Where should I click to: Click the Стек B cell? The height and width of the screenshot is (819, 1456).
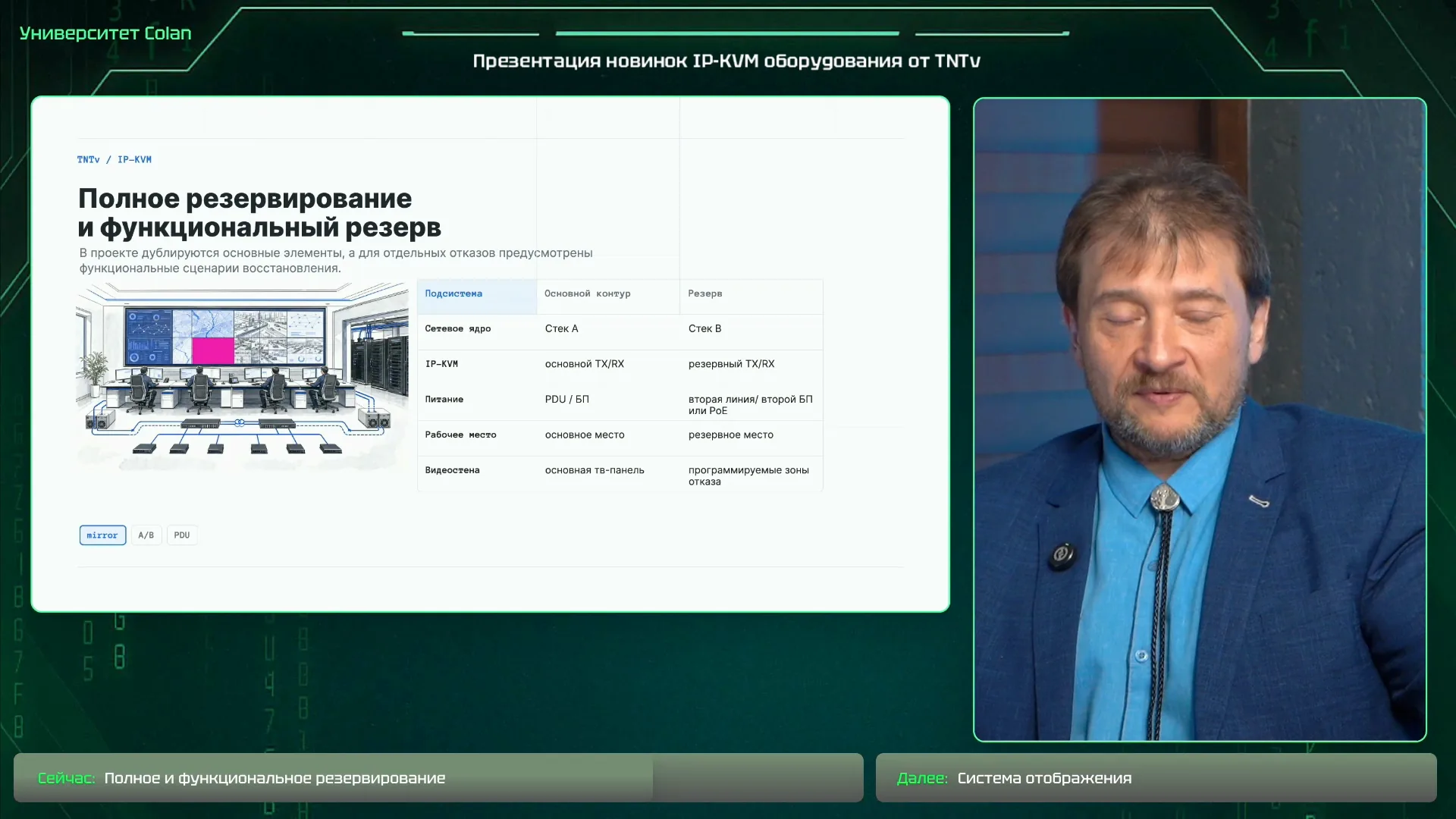705,329
